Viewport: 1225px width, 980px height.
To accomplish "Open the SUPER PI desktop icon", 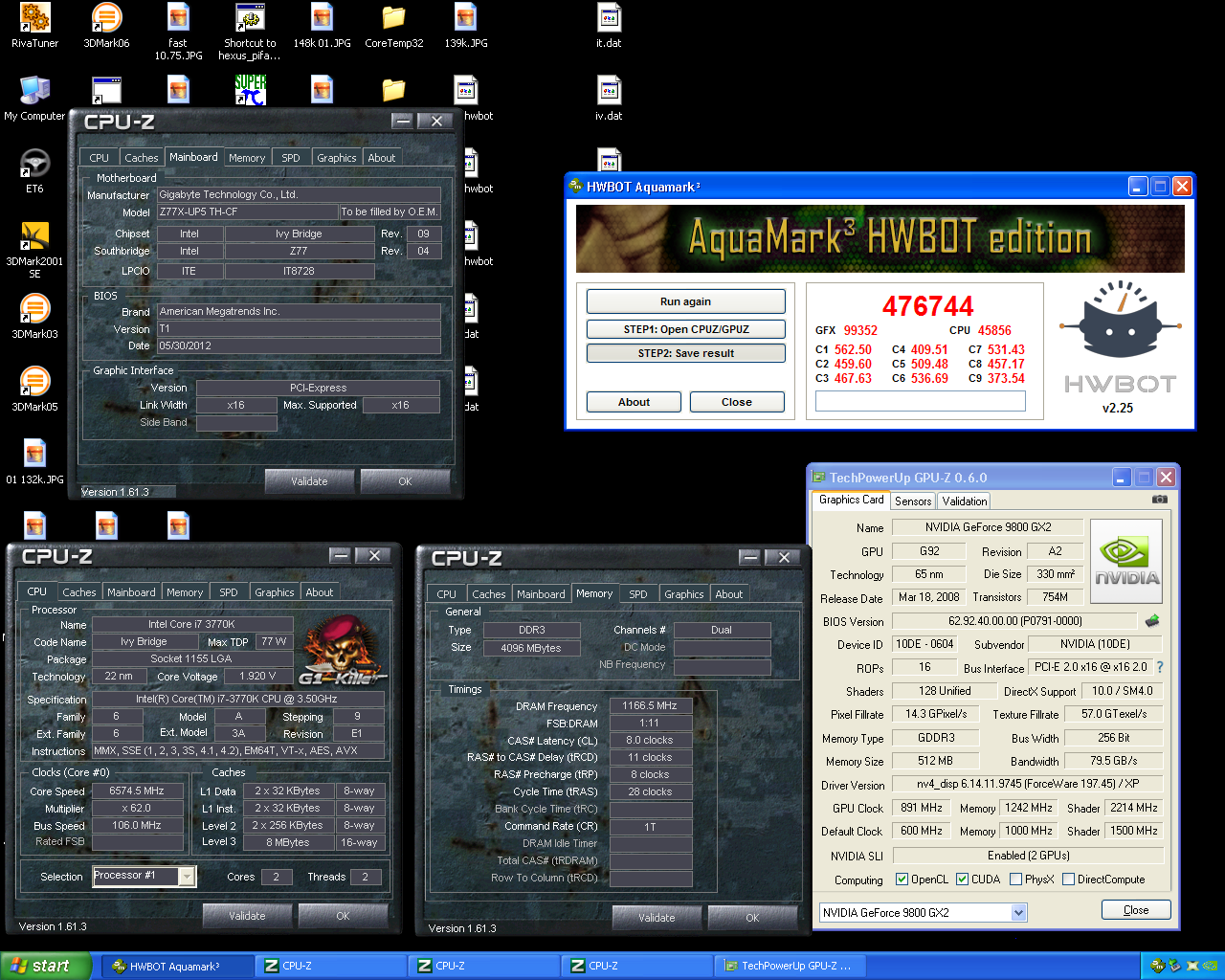I will click(x=250, y=90).
